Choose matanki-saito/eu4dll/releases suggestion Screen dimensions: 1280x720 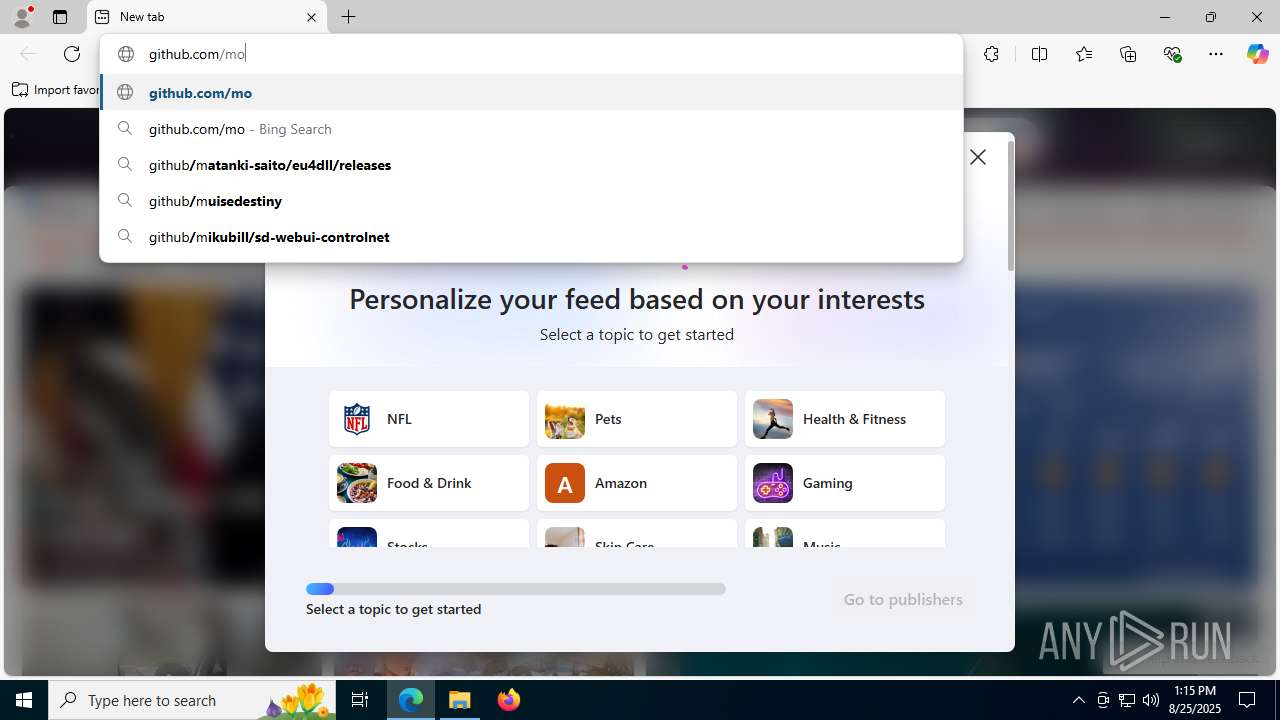pos(531,165)
